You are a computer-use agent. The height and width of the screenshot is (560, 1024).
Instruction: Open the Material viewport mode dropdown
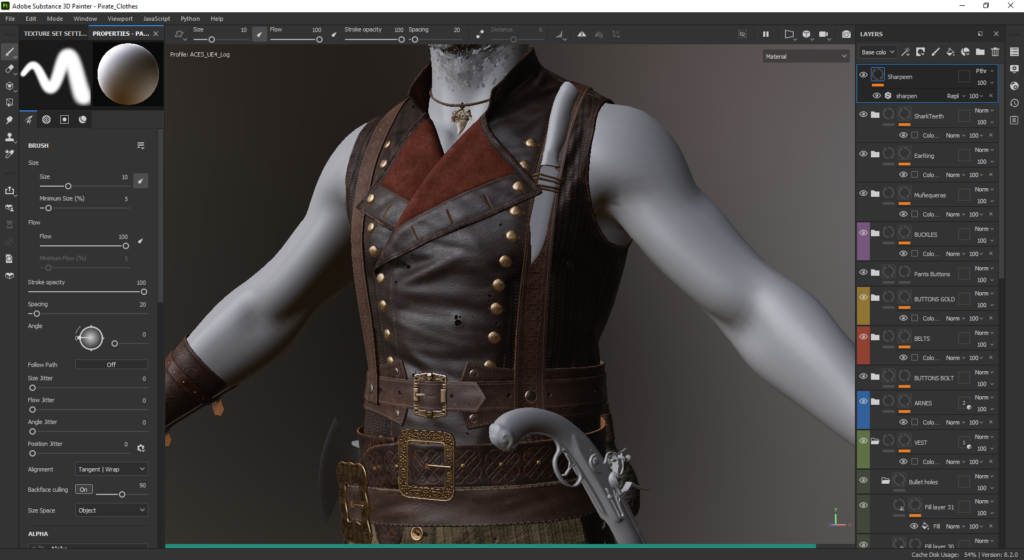(806, 57)
